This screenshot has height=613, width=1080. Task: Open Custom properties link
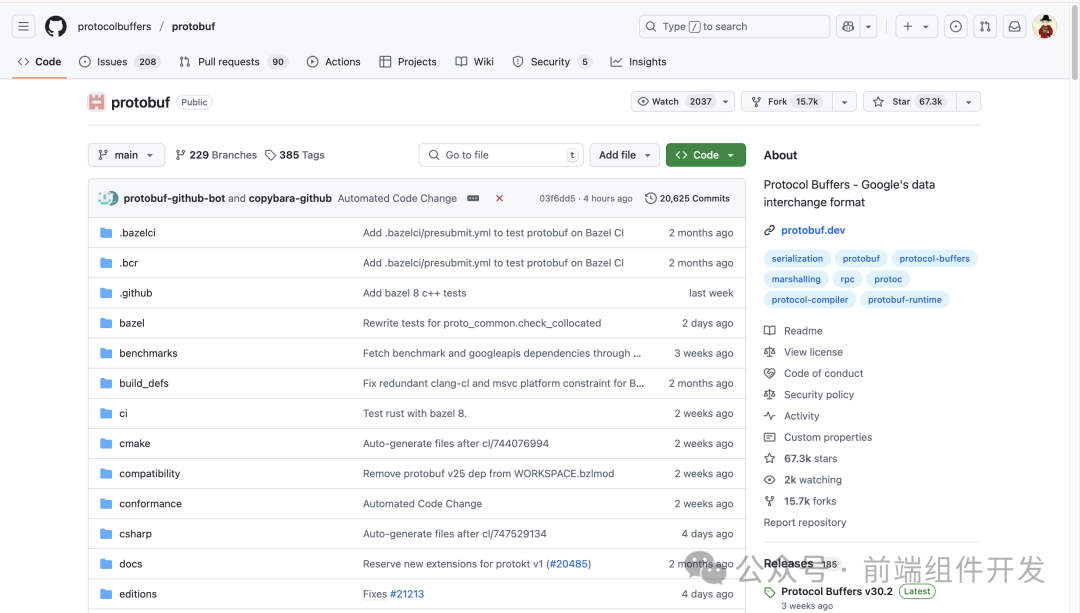(x=827, y=437)
